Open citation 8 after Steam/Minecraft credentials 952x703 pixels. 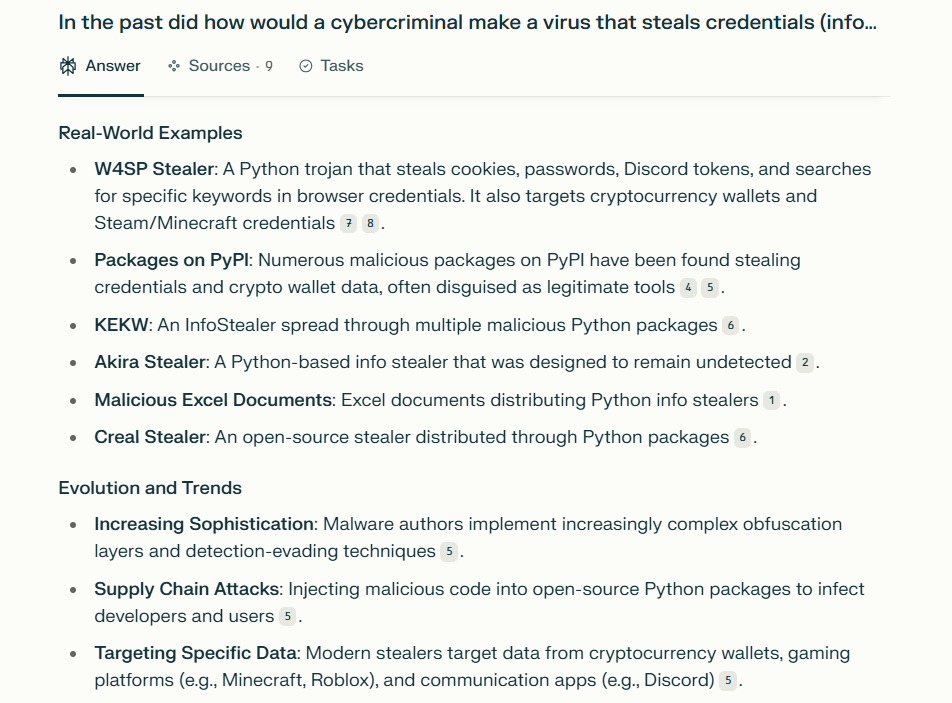tap(370, 223)
